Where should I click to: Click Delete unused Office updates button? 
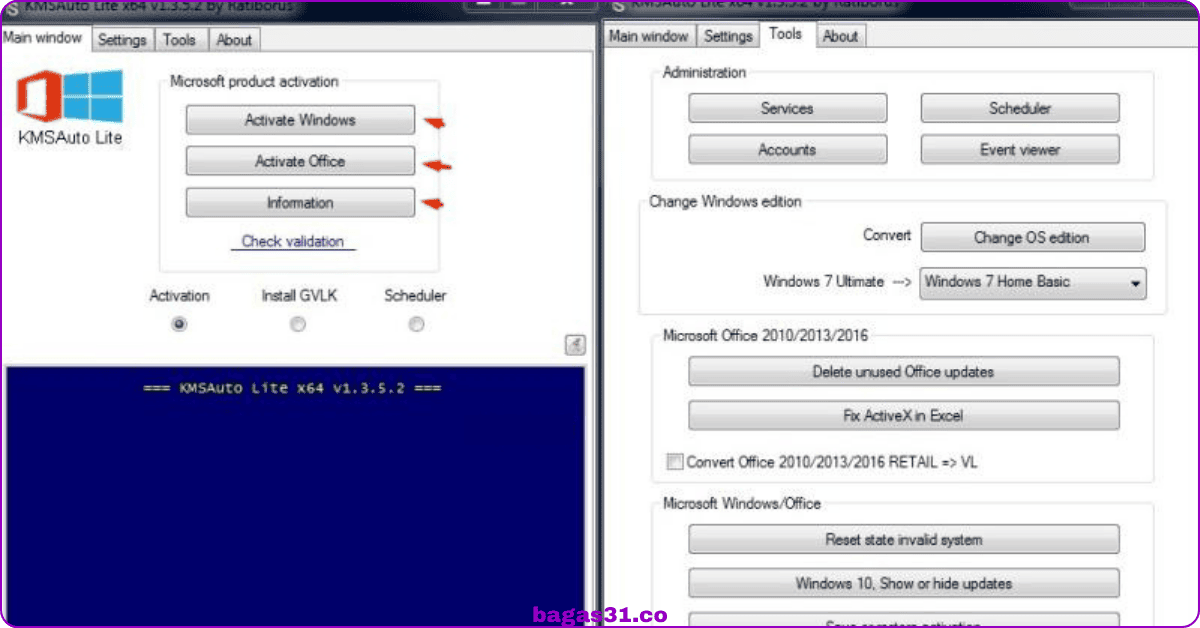pyautogui.click(x=903, y=372)
